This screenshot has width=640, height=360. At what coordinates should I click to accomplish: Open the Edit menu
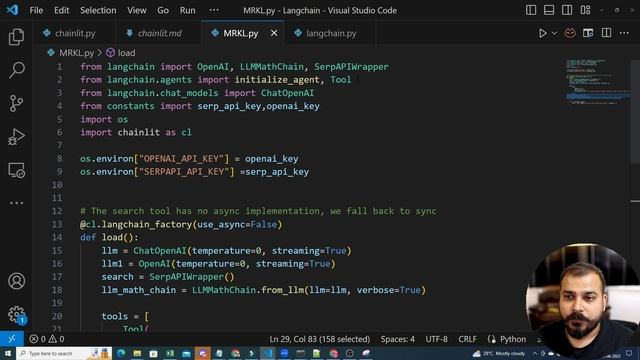(x=62, y=10)
